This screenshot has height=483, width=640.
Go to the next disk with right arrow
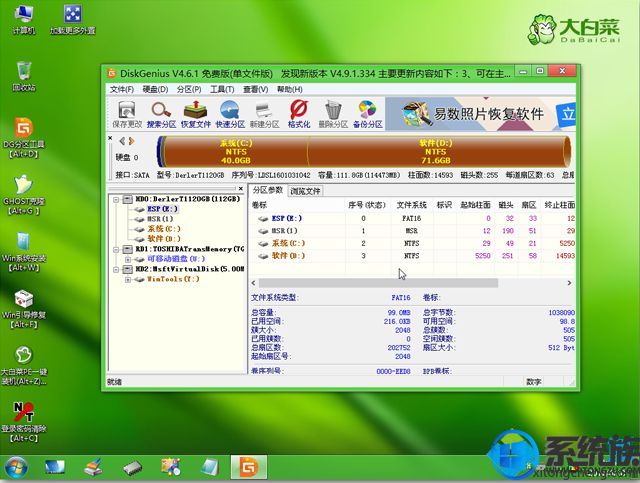[131, 141]
